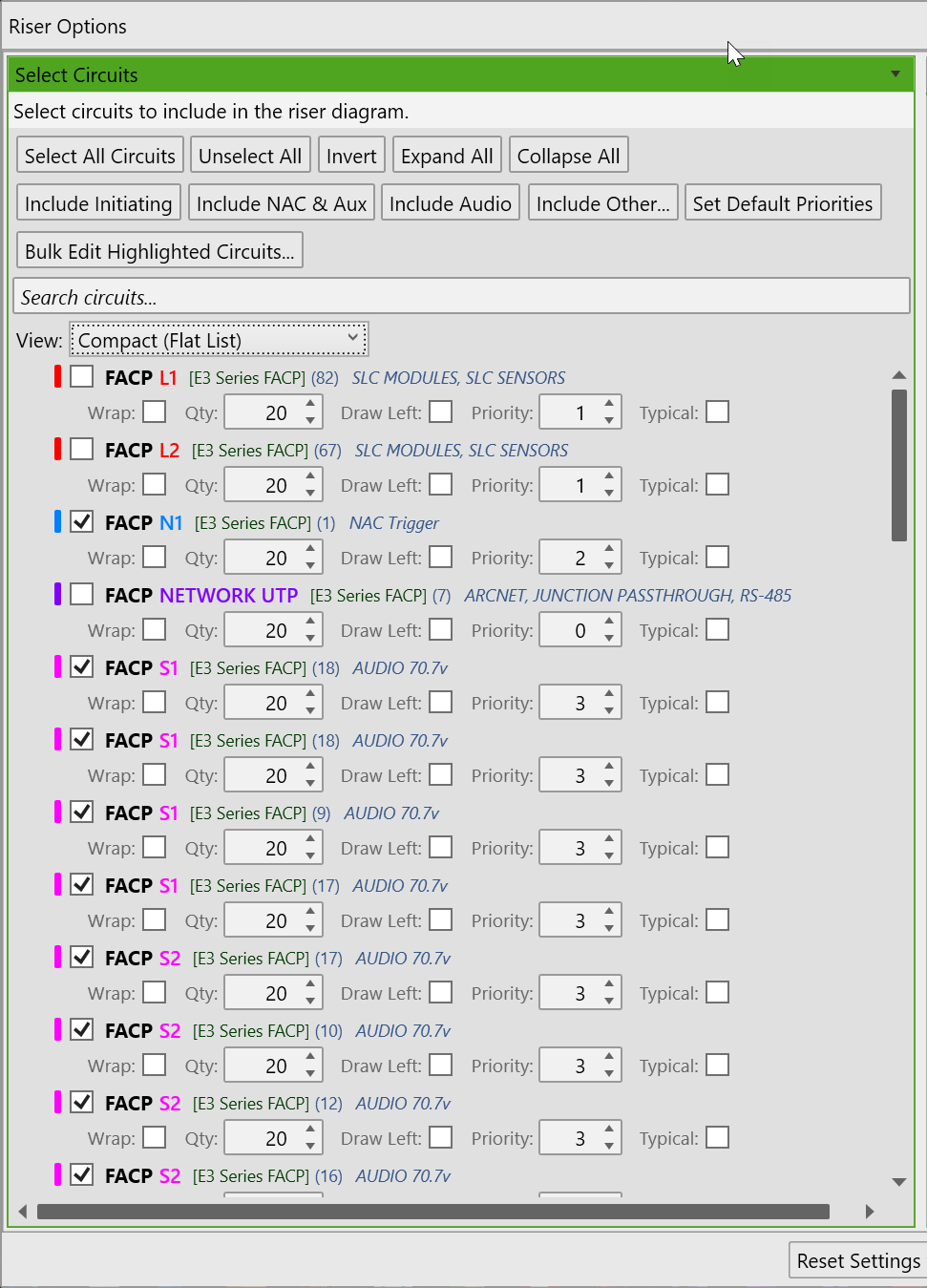
Task: Increase Qty for FACP S2 (12)
Action: (x=310, y=1130)
